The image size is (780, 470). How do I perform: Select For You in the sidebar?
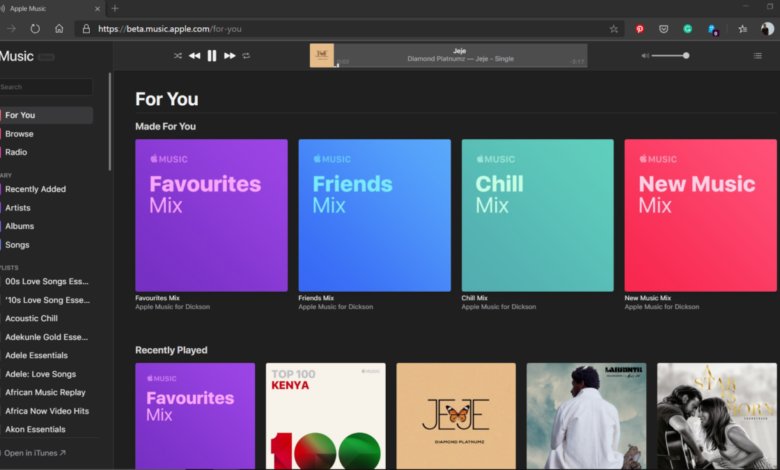click(46, 115)
